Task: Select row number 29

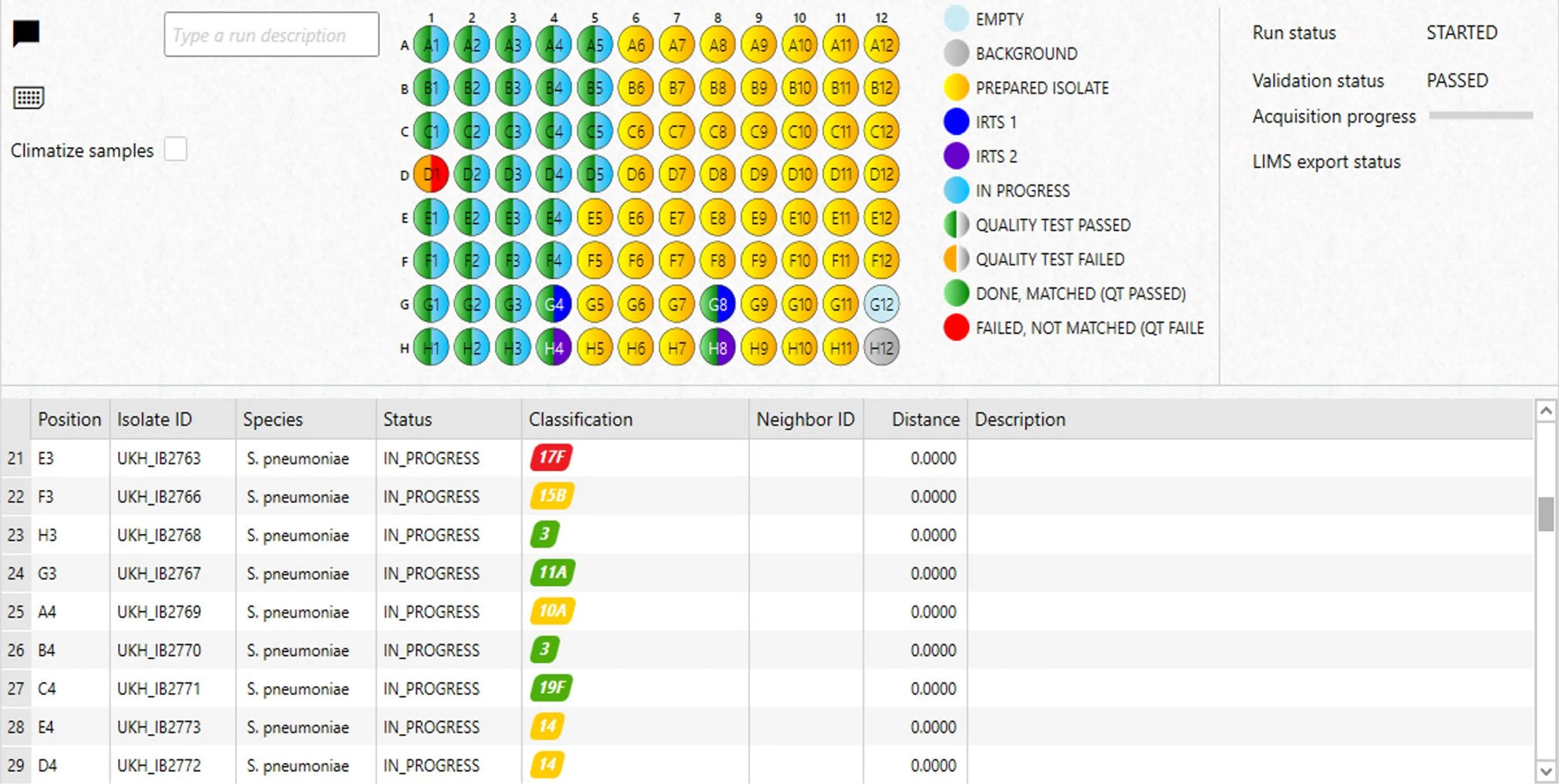Action: tap(16, 765)
